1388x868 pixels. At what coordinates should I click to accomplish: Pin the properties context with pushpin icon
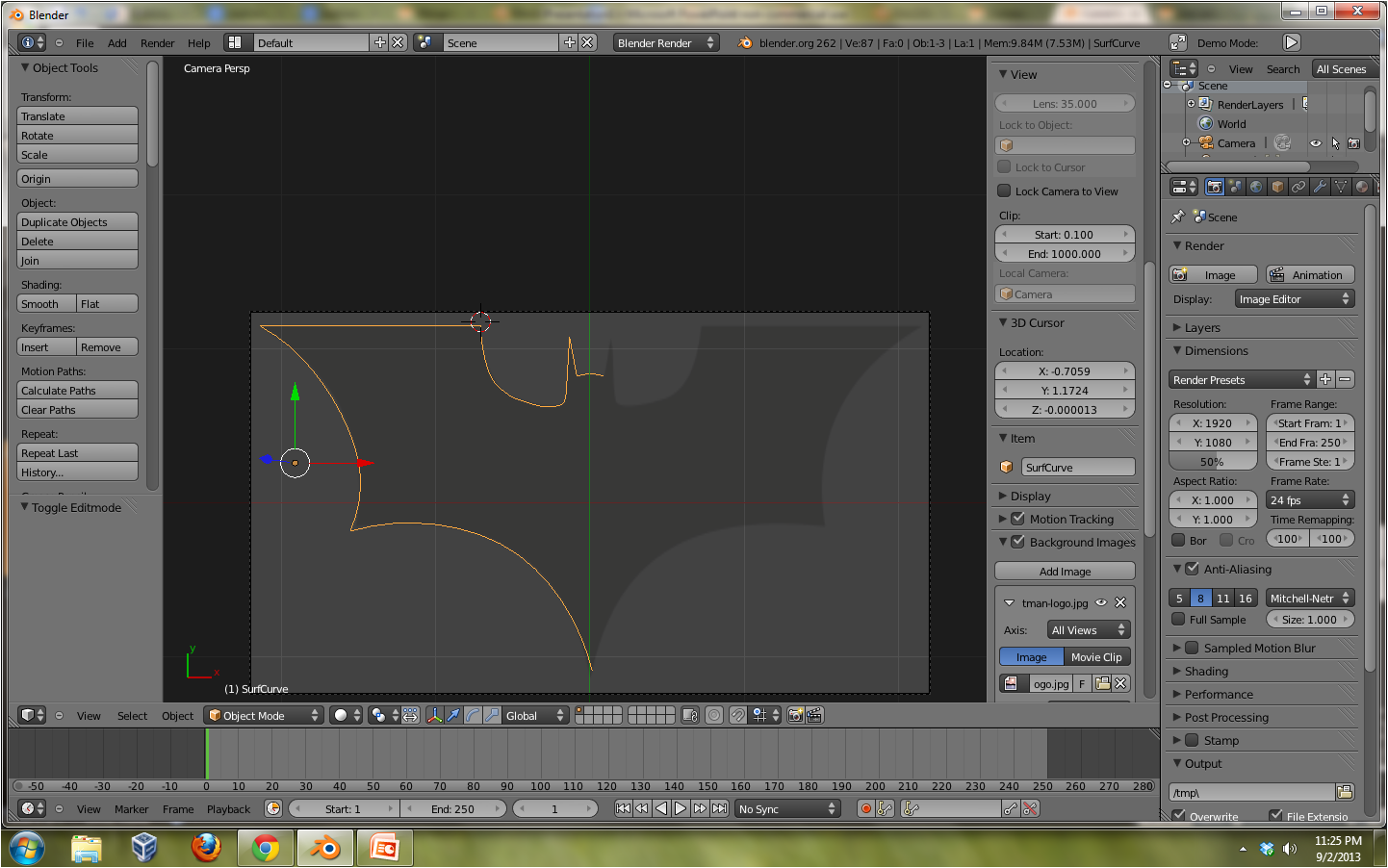click(1177, 217)
